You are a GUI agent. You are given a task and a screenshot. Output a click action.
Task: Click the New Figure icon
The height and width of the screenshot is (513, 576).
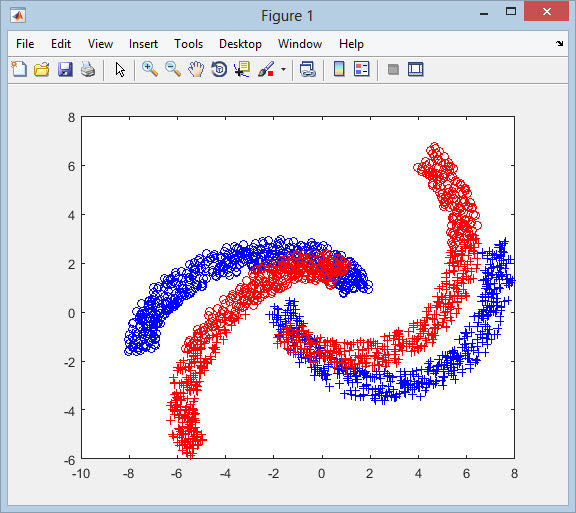click(19, 69)
